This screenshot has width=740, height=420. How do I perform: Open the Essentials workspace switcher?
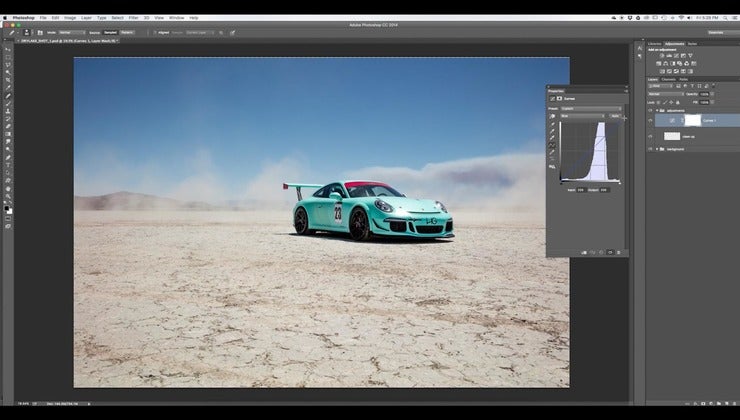pos(722,33)
